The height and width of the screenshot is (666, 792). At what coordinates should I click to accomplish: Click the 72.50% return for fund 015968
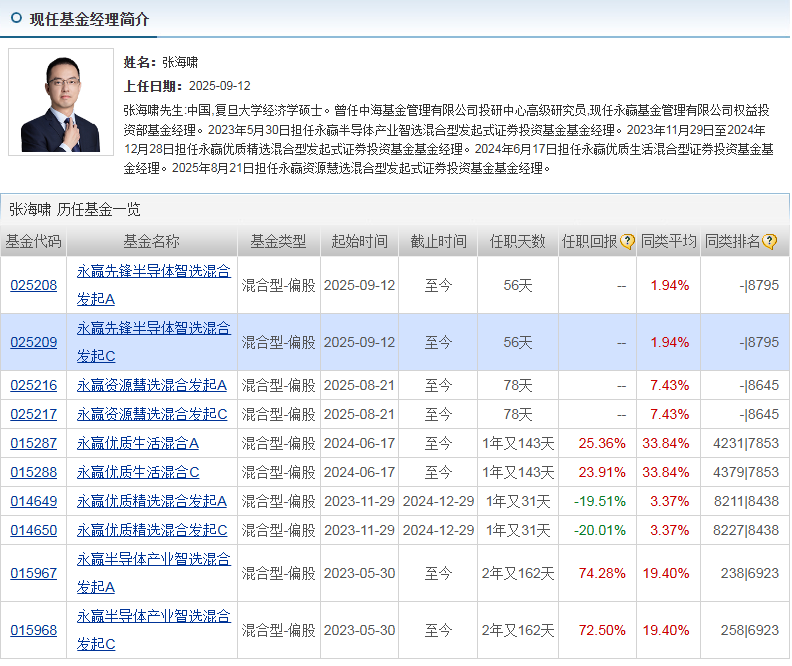coord(602,630)
